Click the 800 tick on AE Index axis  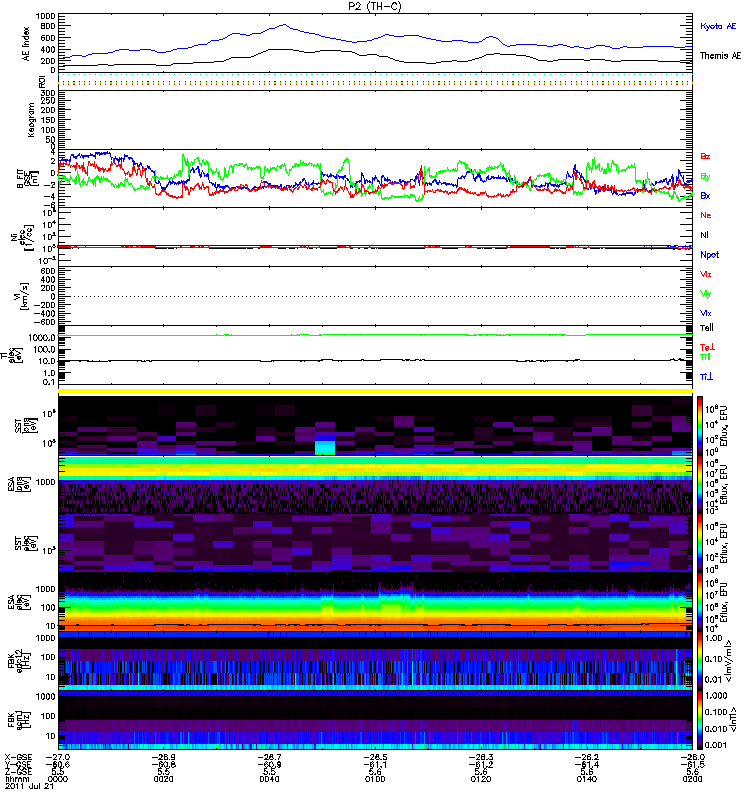click(x=47, y=27)
